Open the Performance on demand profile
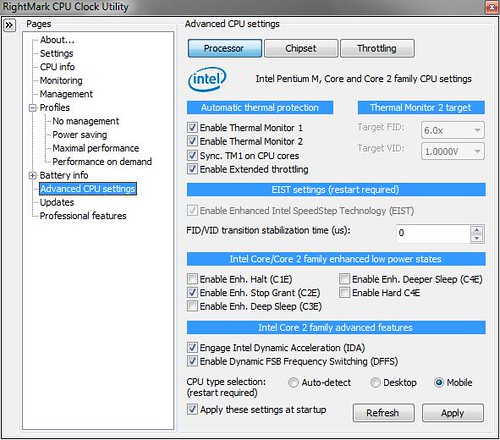Image resolution: width=500 pixels, height=440 pixels. [102, 162]
